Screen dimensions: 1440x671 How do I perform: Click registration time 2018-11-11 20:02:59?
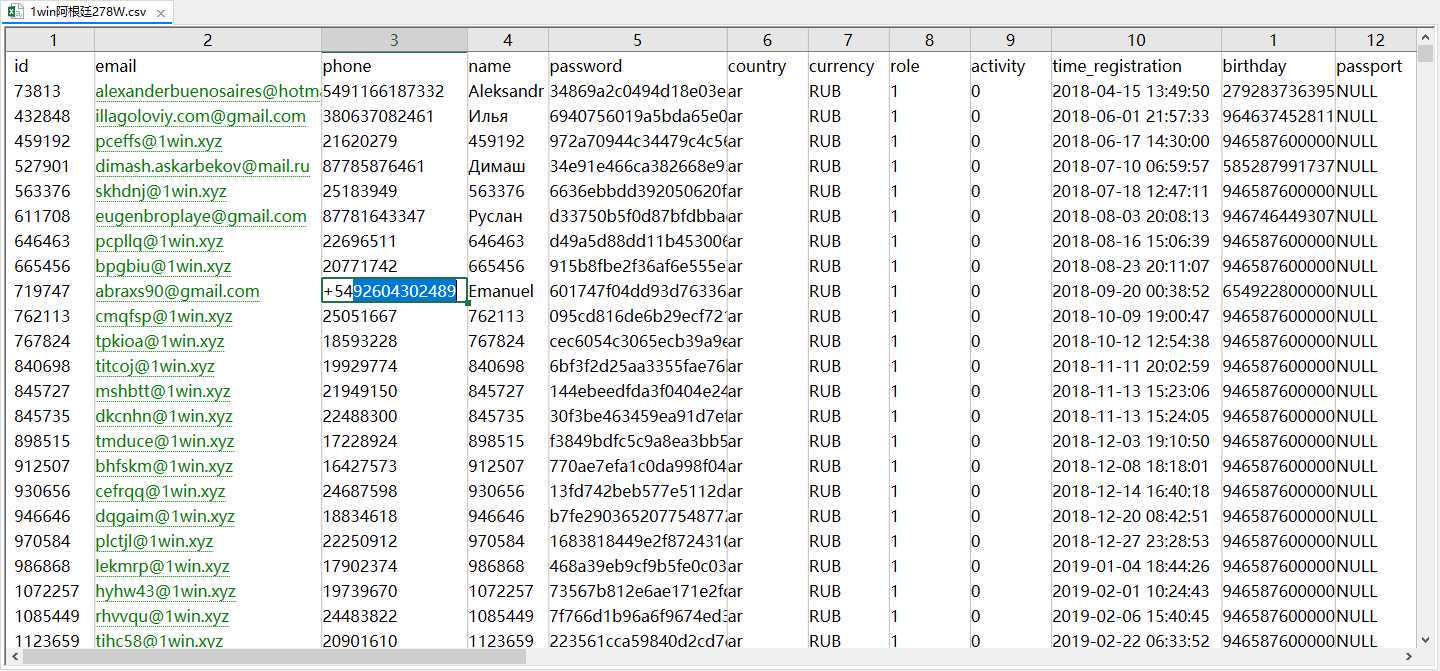coord(1136,366)
